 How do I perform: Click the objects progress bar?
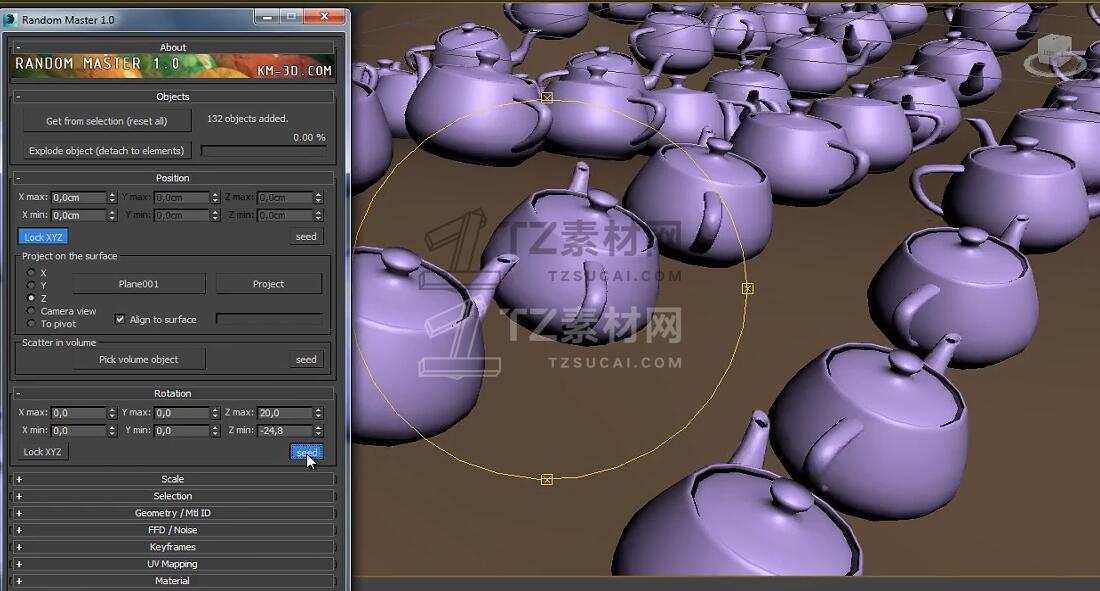click(x=264, y=150)
